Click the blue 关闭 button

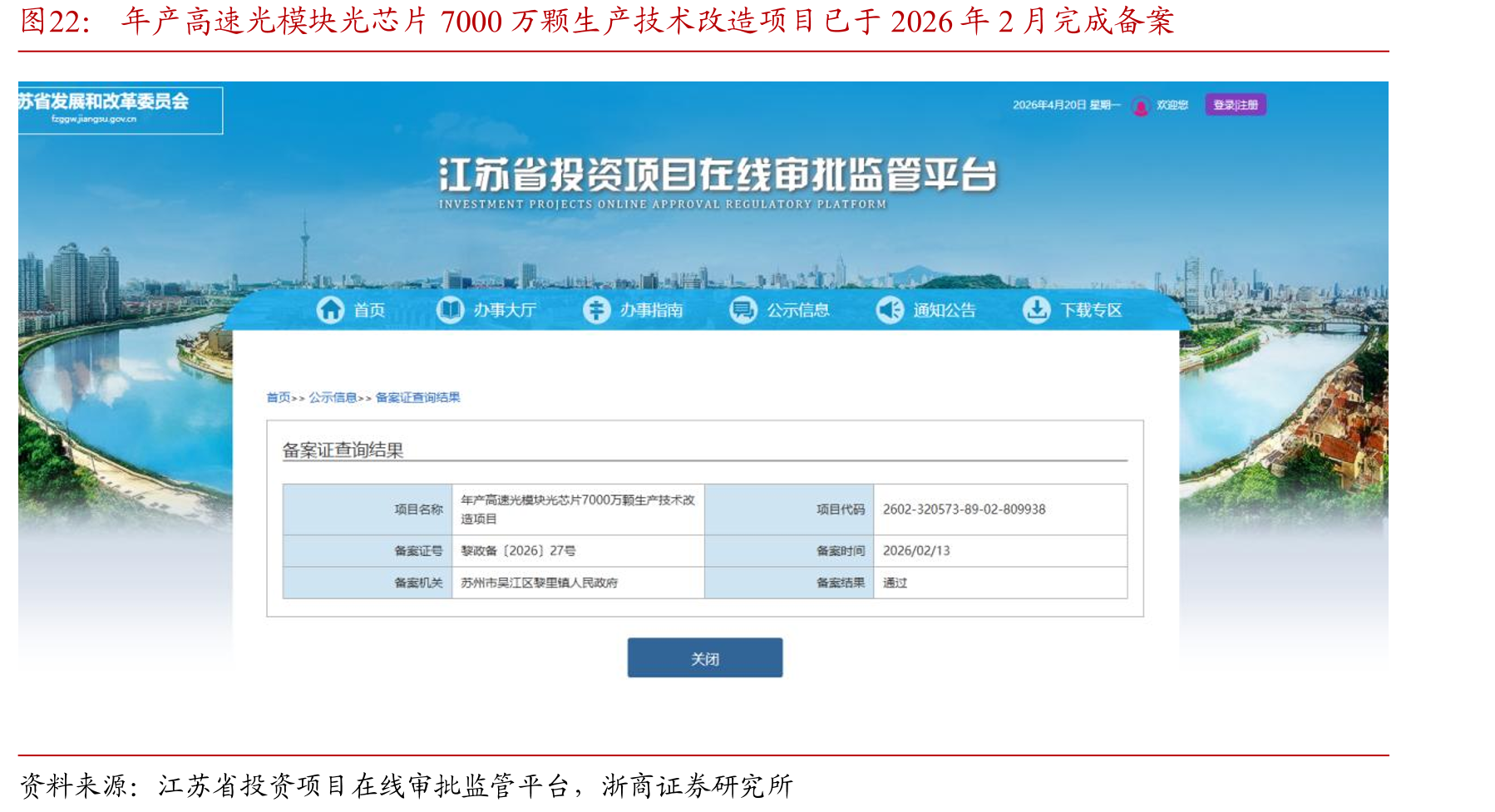[705, 657]
